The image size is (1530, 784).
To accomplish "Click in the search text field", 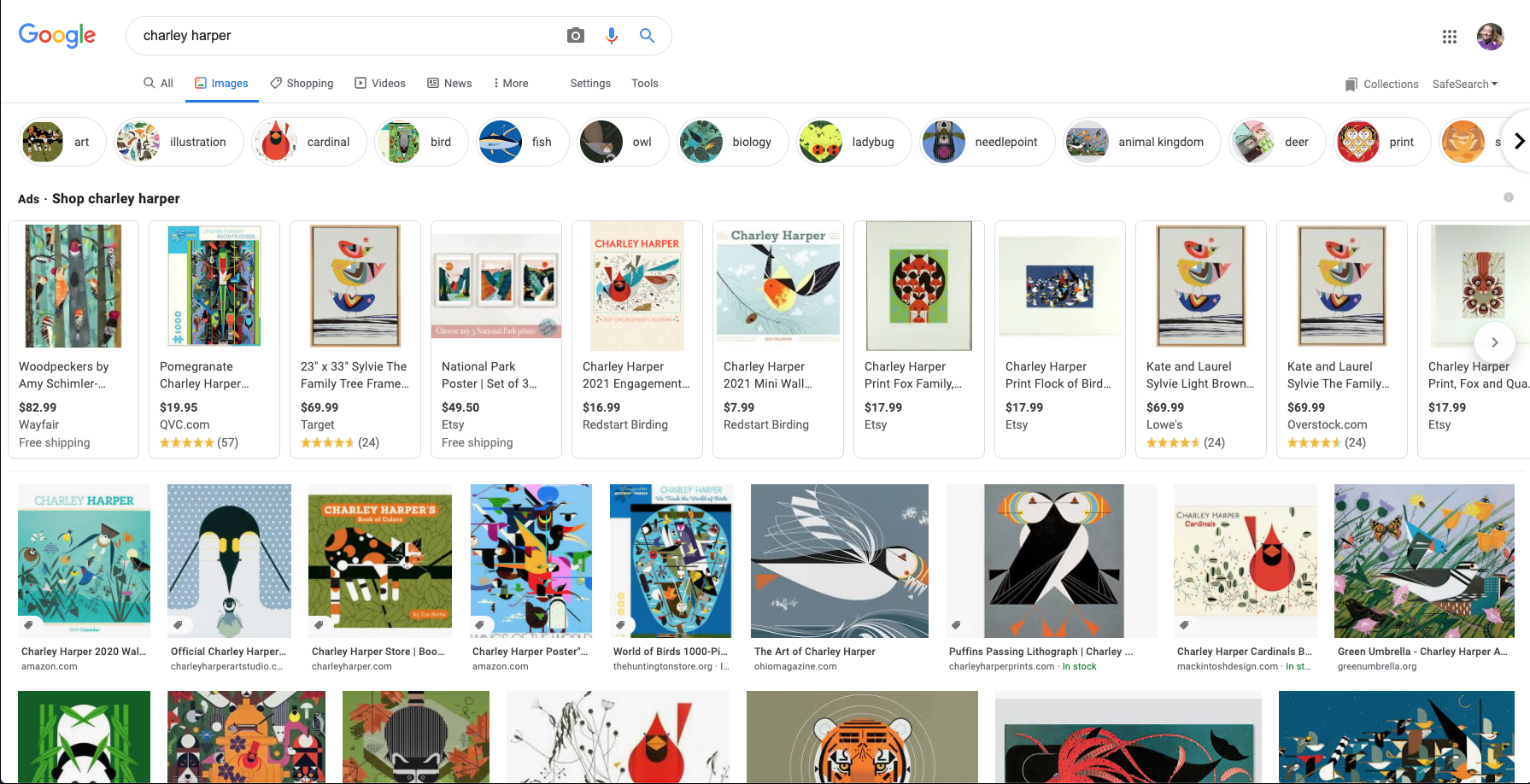I will (x=346, y=35).
